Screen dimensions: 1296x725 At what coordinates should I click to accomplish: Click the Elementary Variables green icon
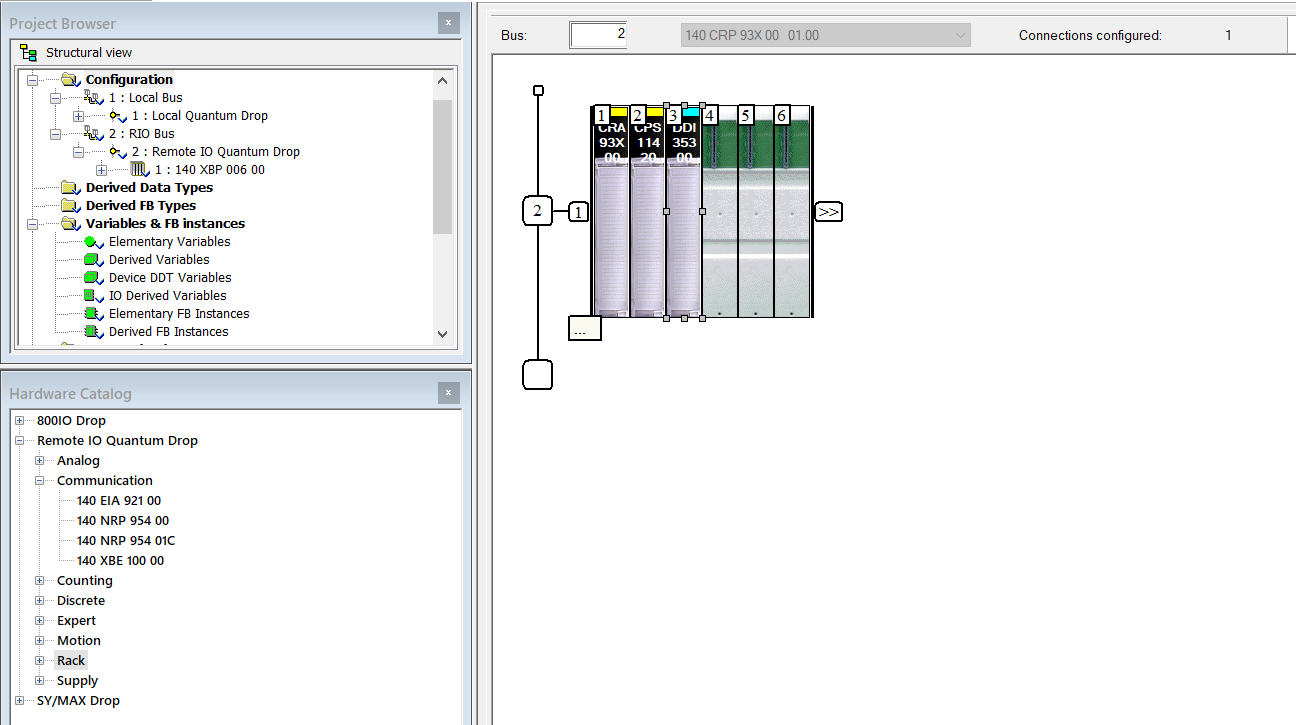pyautogui.click(x=93, y=242)
